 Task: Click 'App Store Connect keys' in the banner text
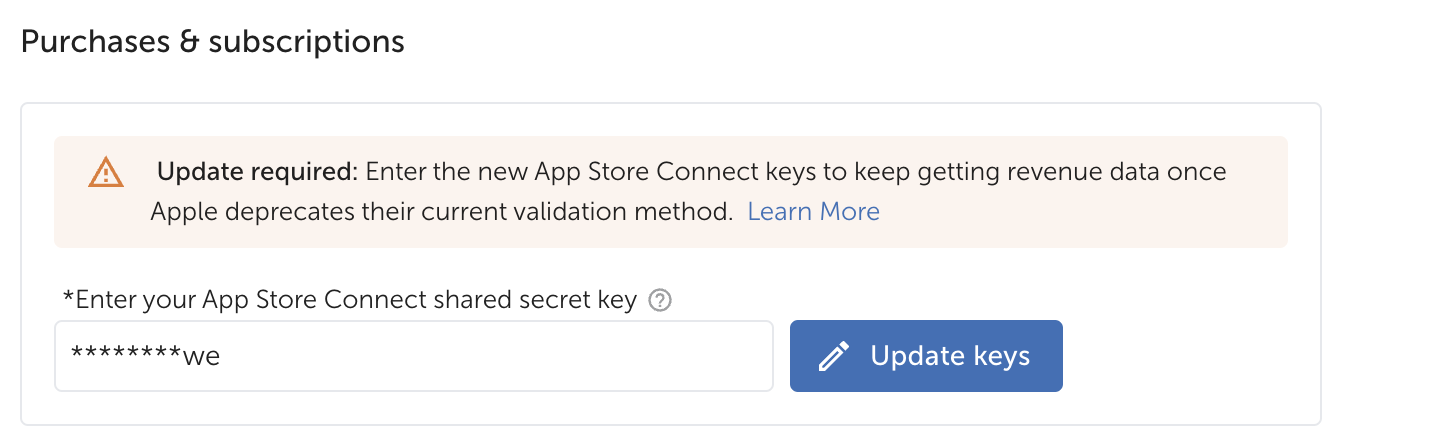pos(660,171)
